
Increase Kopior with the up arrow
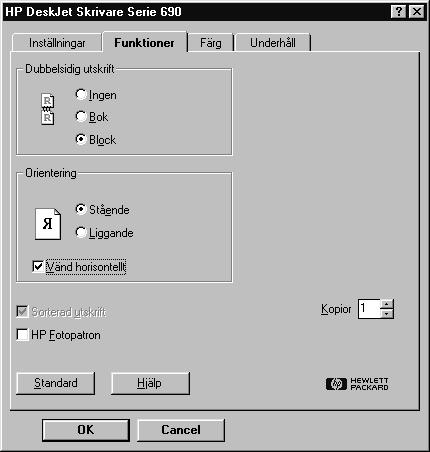pyautogui.click(x=387, y=304)
